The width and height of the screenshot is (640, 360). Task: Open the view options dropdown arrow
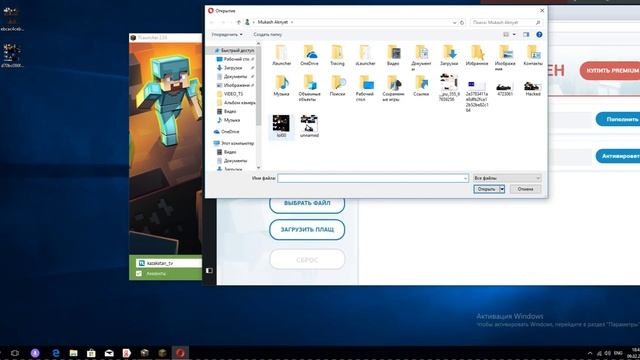click(x=514, y=35)
